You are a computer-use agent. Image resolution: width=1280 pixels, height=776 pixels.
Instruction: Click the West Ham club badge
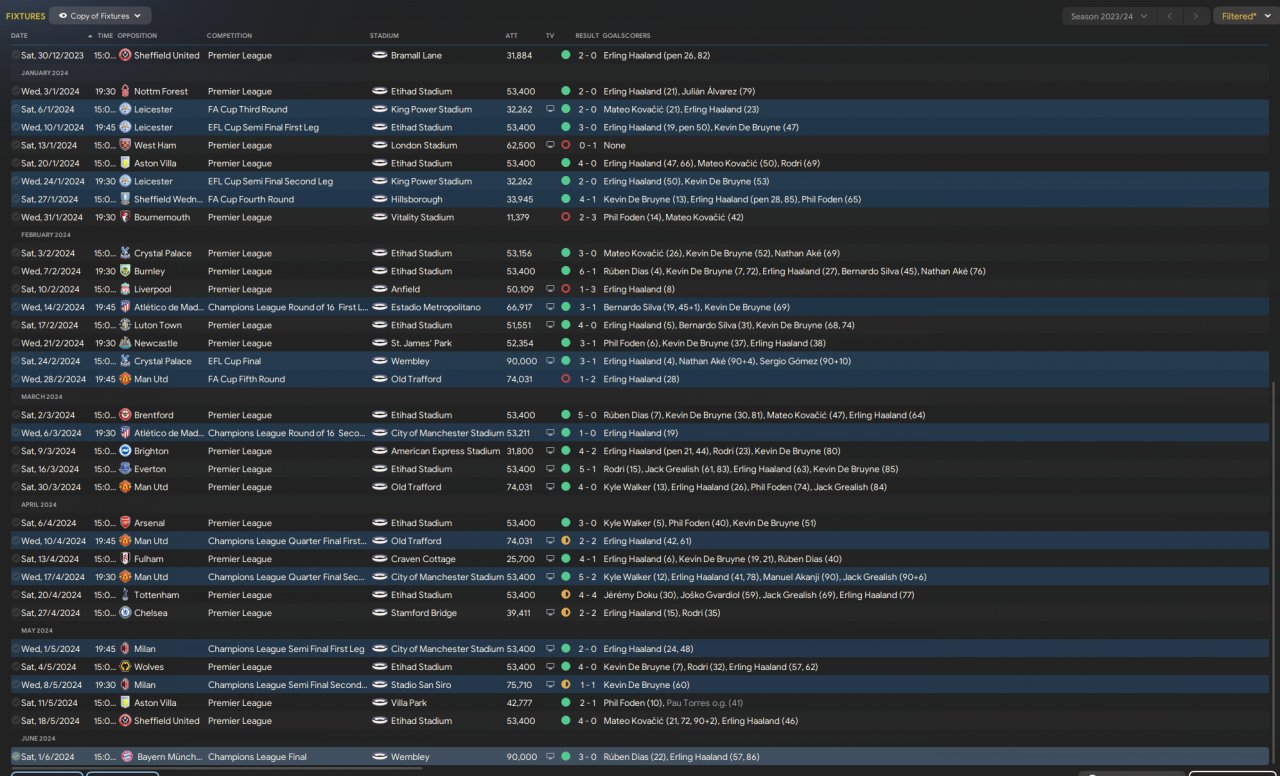click(125, 145)
